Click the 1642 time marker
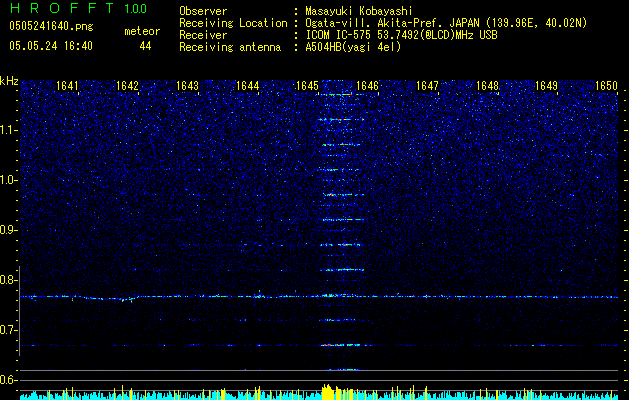The image size is (629, 400). coord(127,85)
